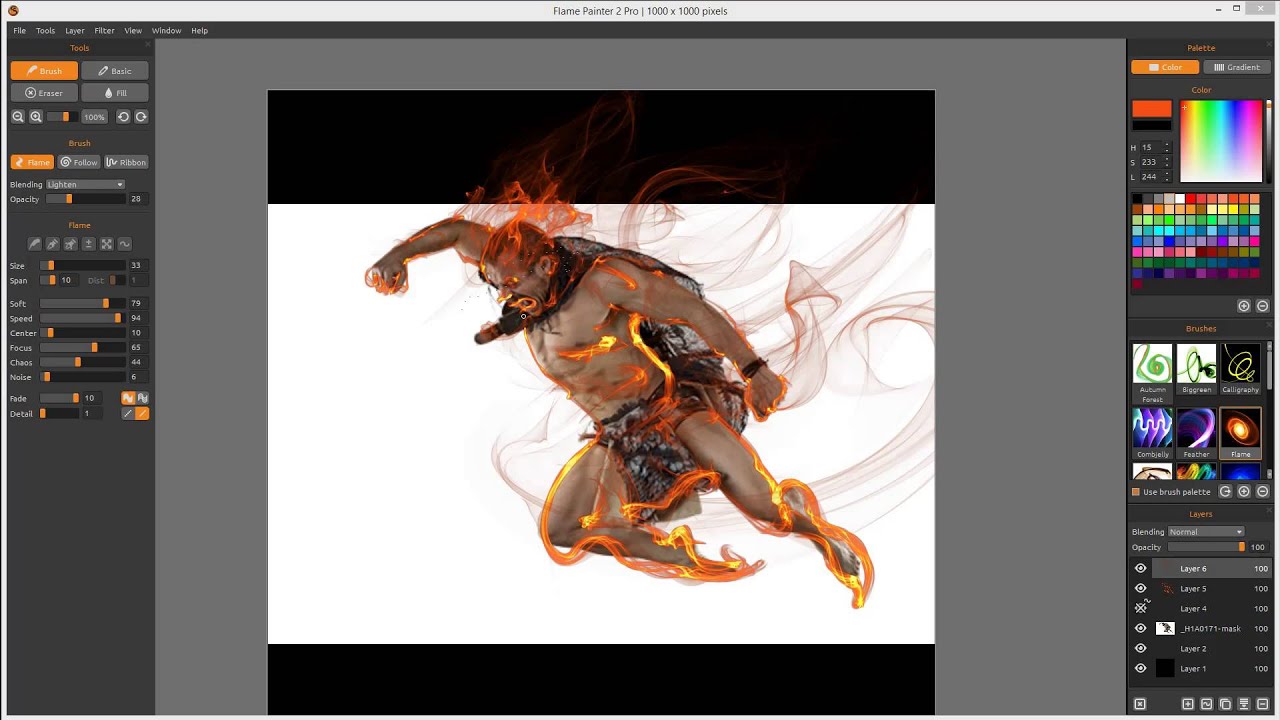Hide Layer 5 with its eye icon
Image resolution: width=1280 pixels, height=720 pixels.
pyautogui.click(x=1140, y=588)
